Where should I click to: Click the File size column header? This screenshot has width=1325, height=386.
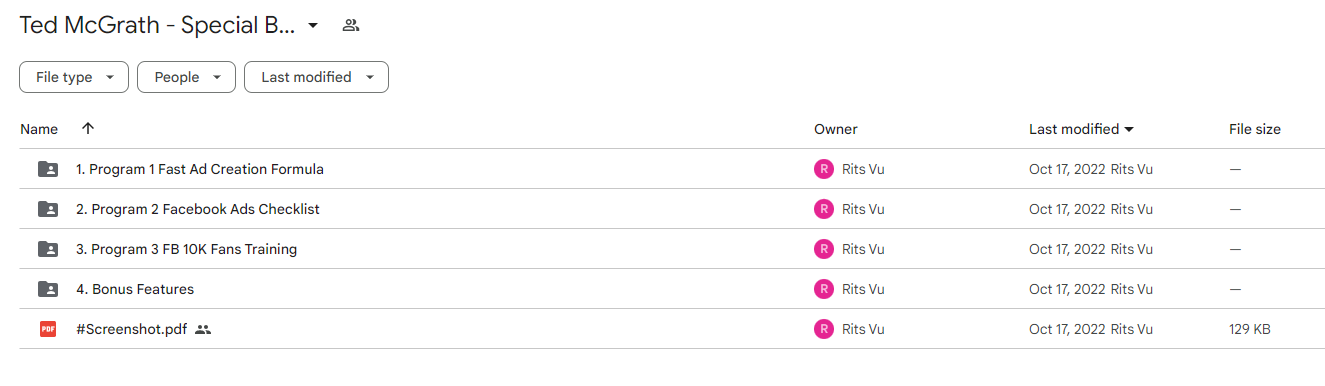(x=1255, y=129)
